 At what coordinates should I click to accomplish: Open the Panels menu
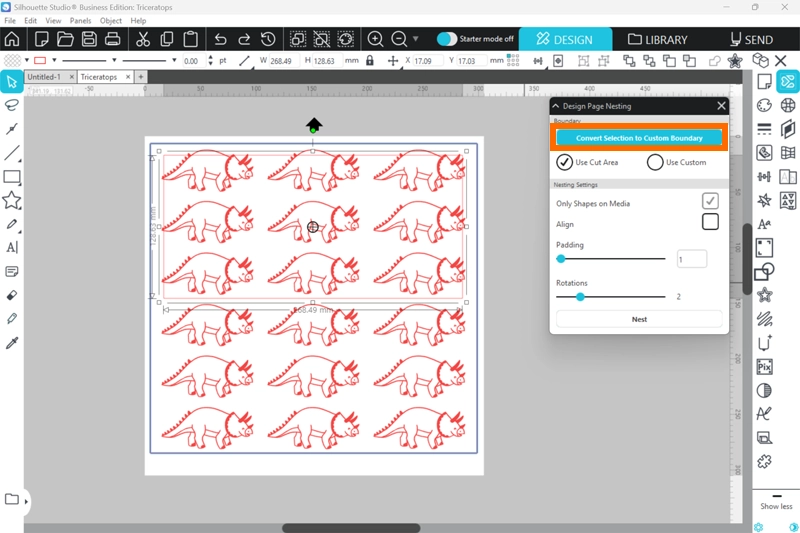click(81, 20)
